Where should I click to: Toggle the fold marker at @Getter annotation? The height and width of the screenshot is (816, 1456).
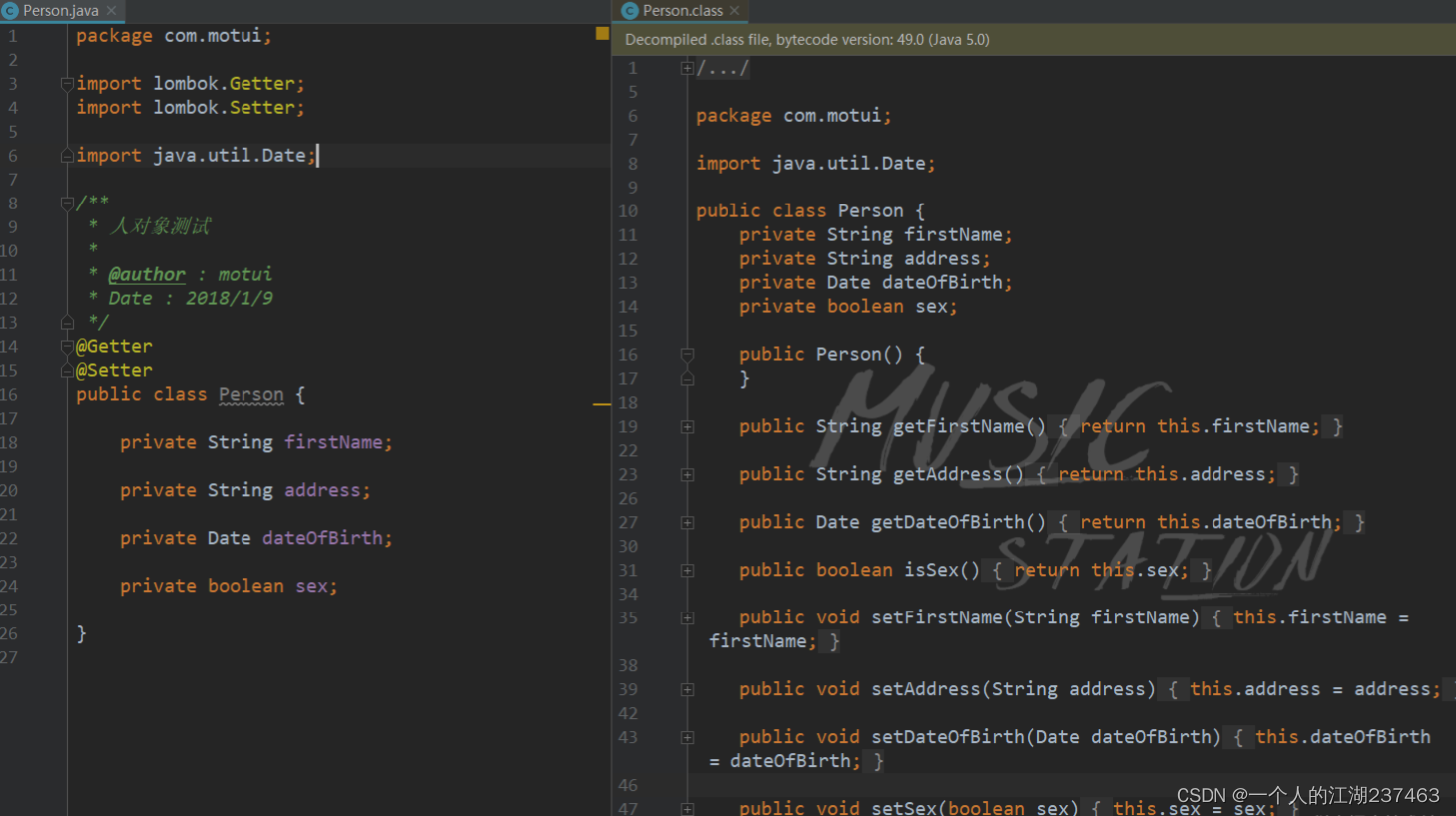[67, 347]
